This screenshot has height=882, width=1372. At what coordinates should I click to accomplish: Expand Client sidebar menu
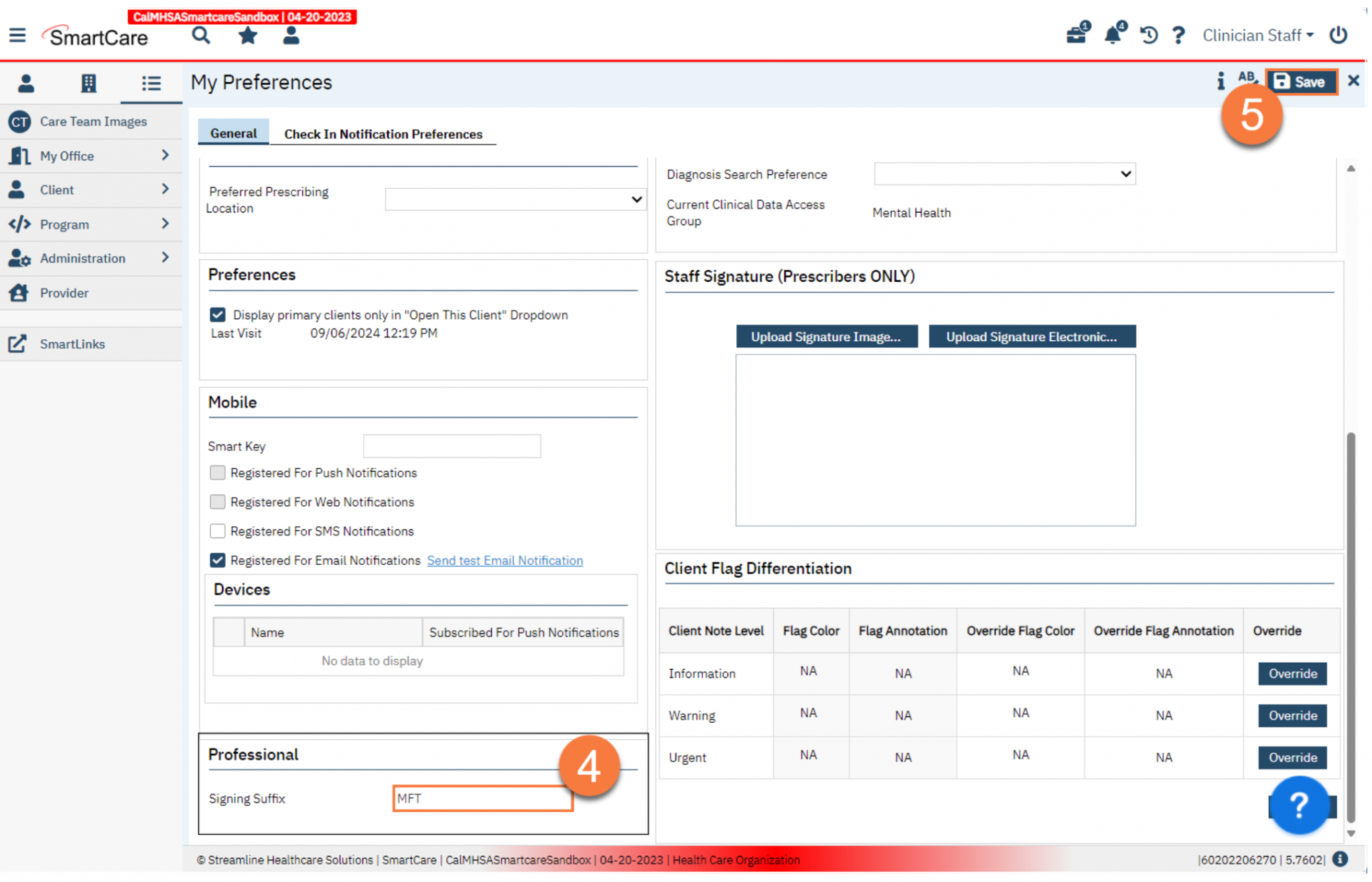pyautogui.click(x=91, y=190)
